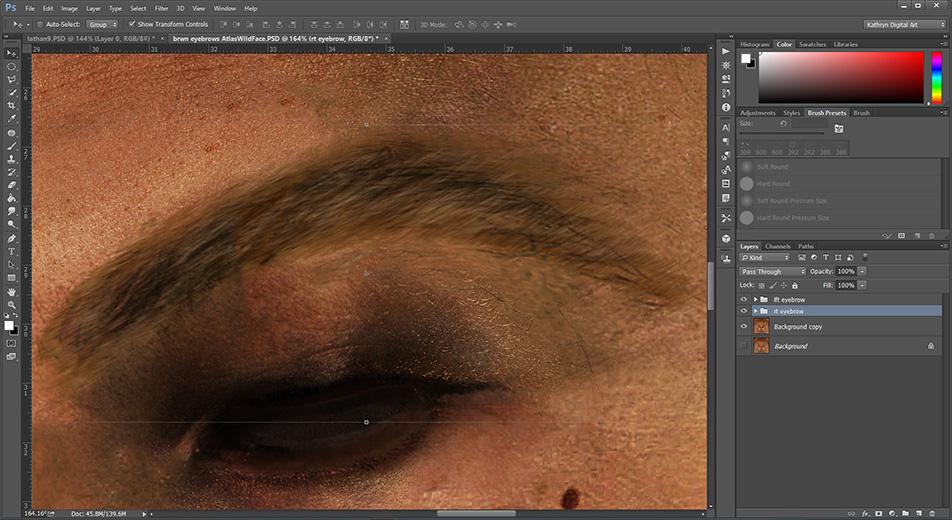952x520 pixels.
Task: Select the Eyedropper tool
Action: pos(11,119)
